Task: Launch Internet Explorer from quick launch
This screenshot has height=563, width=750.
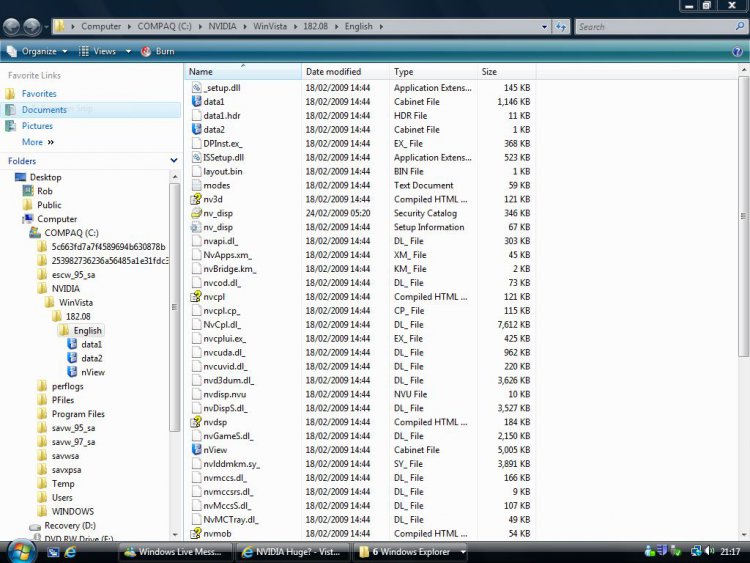Action: [70, 552]
